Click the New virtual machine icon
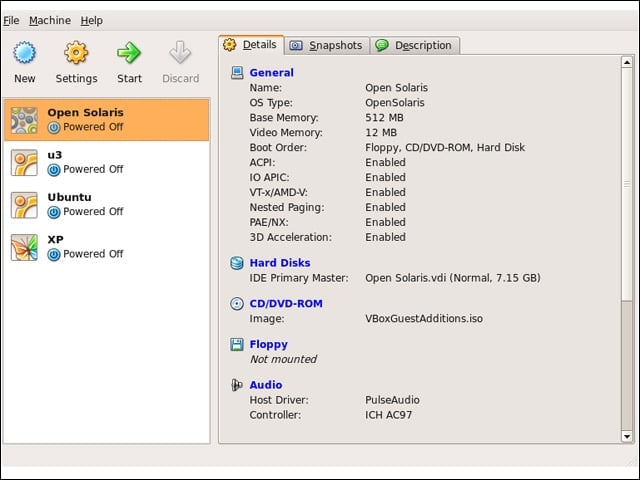Image resolution: width=640 pixels, height=480 pixels. click(x=24, y=53)
